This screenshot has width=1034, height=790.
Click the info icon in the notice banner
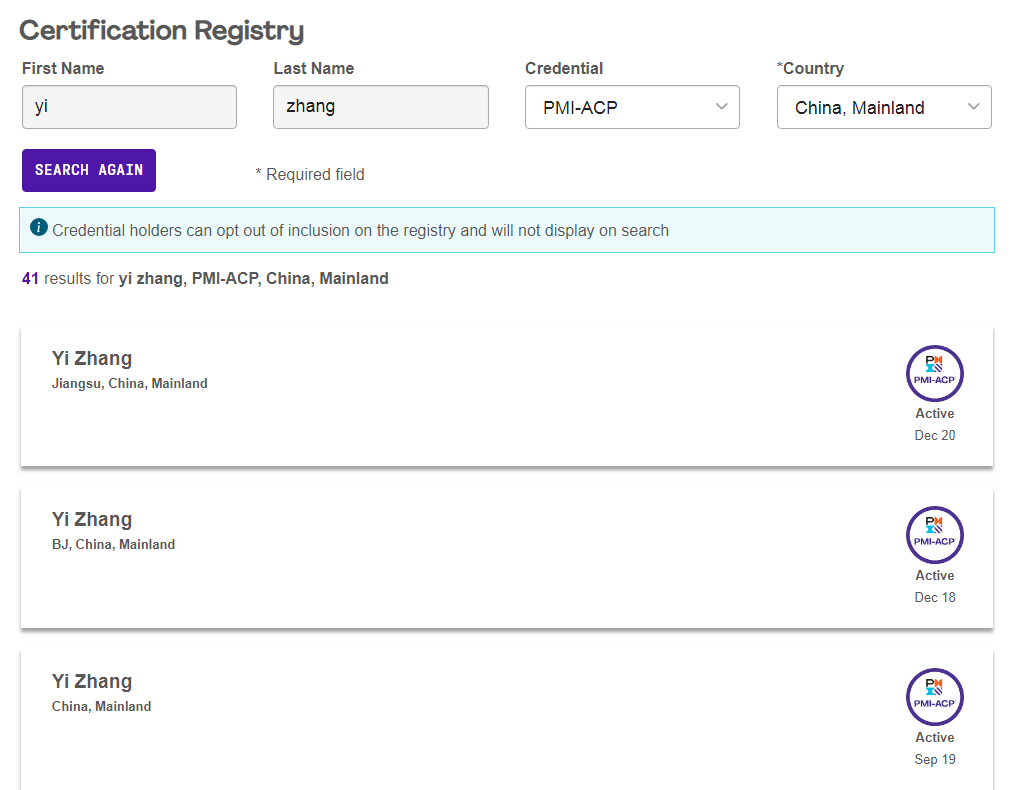pyautogui.click(x=39, y=228)
